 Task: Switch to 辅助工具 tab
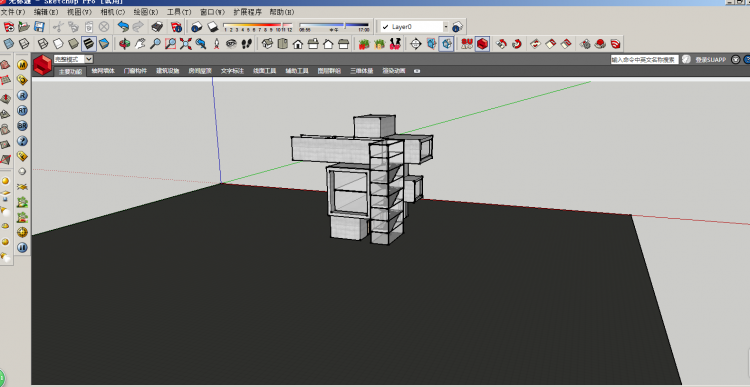[297, 71]
